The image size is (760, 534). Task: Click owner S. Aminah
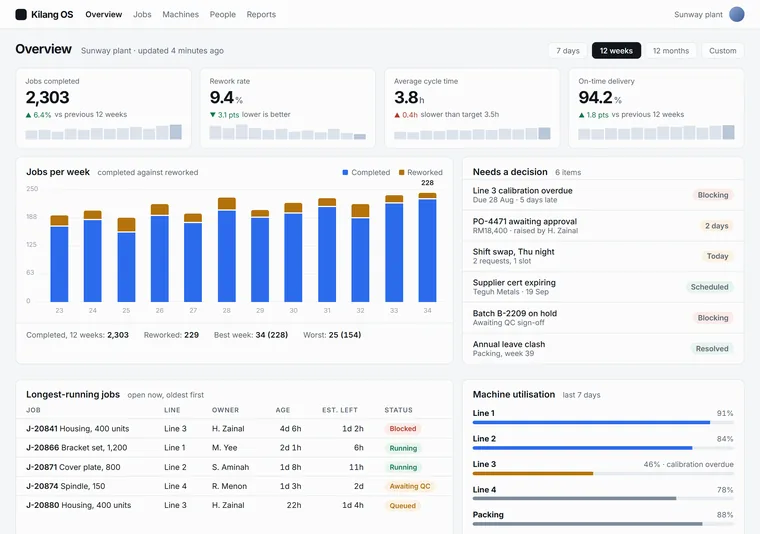(230, 467)
